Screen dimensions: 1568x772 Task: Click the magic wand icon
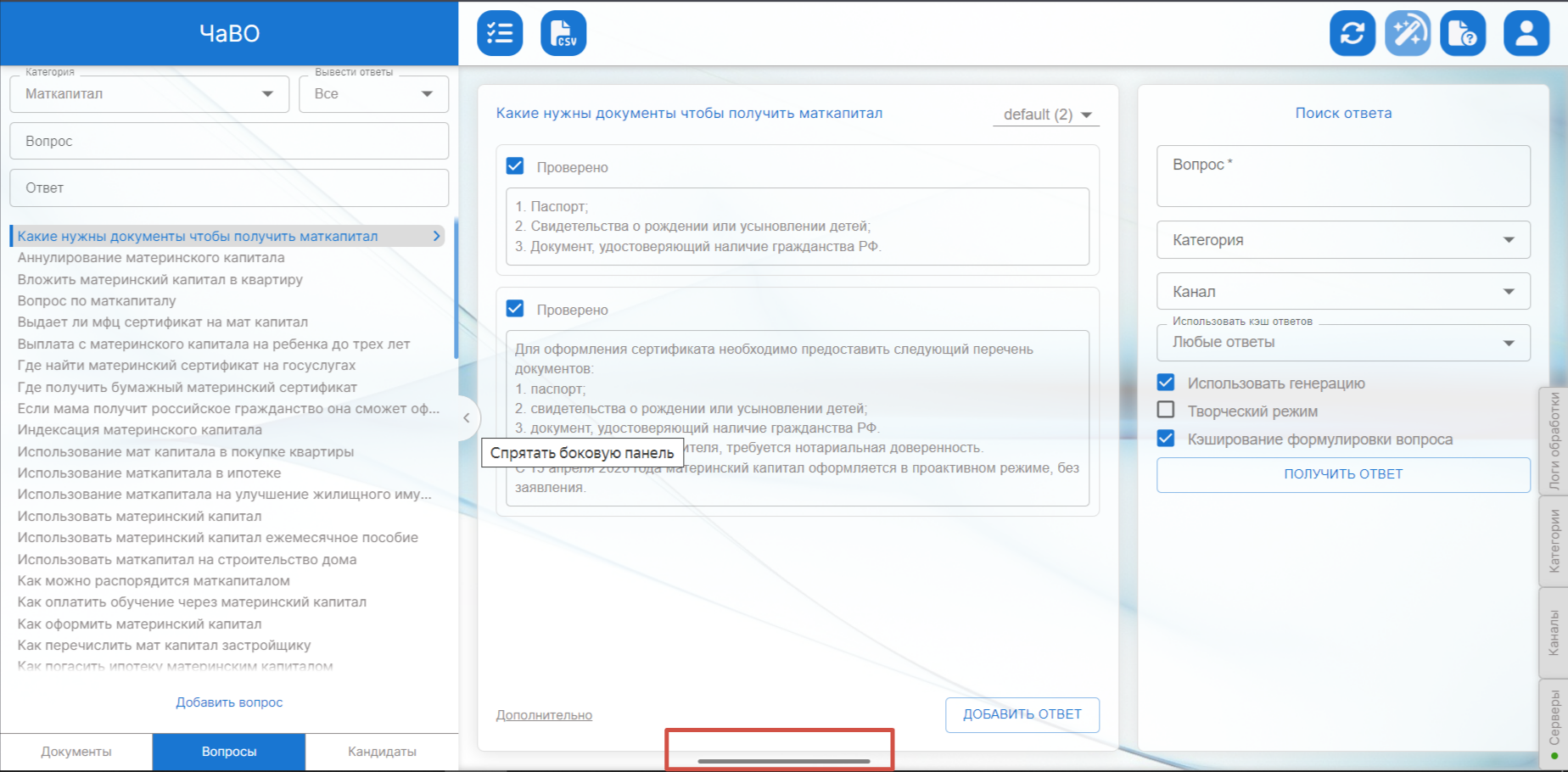[x=1407, y=33]
